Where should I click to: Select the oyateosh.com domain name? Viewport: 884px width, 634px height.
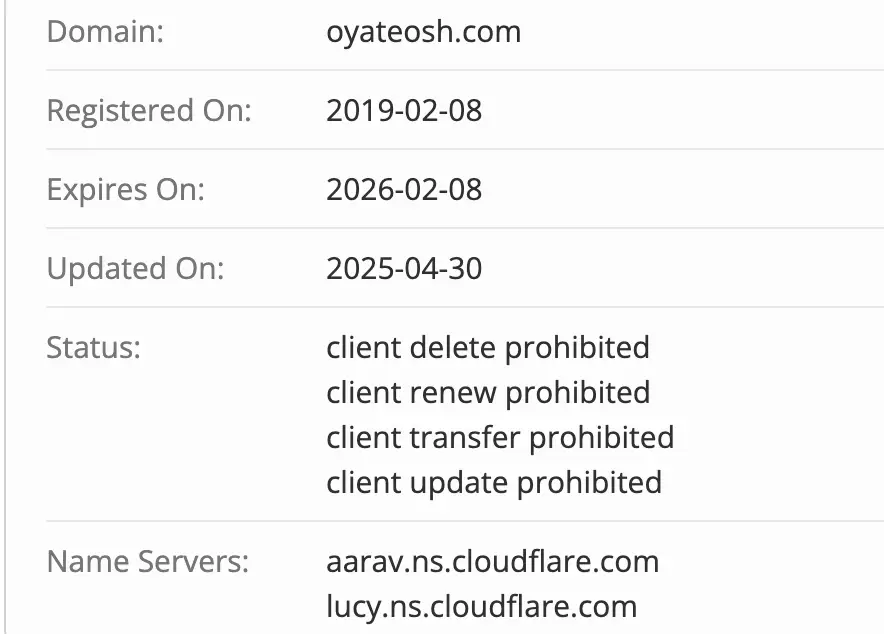[423, 31]
